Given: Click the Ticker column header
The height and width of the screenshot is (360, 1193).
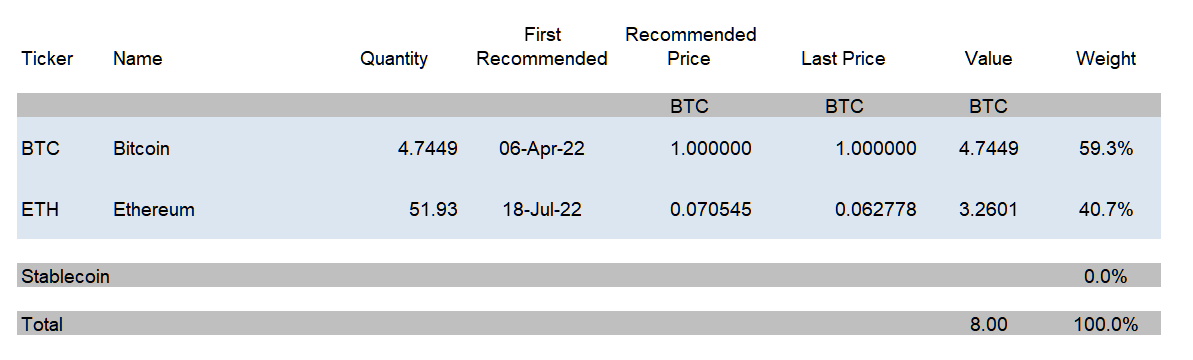Looking at the screenshot, I should [x=47, y=59].
